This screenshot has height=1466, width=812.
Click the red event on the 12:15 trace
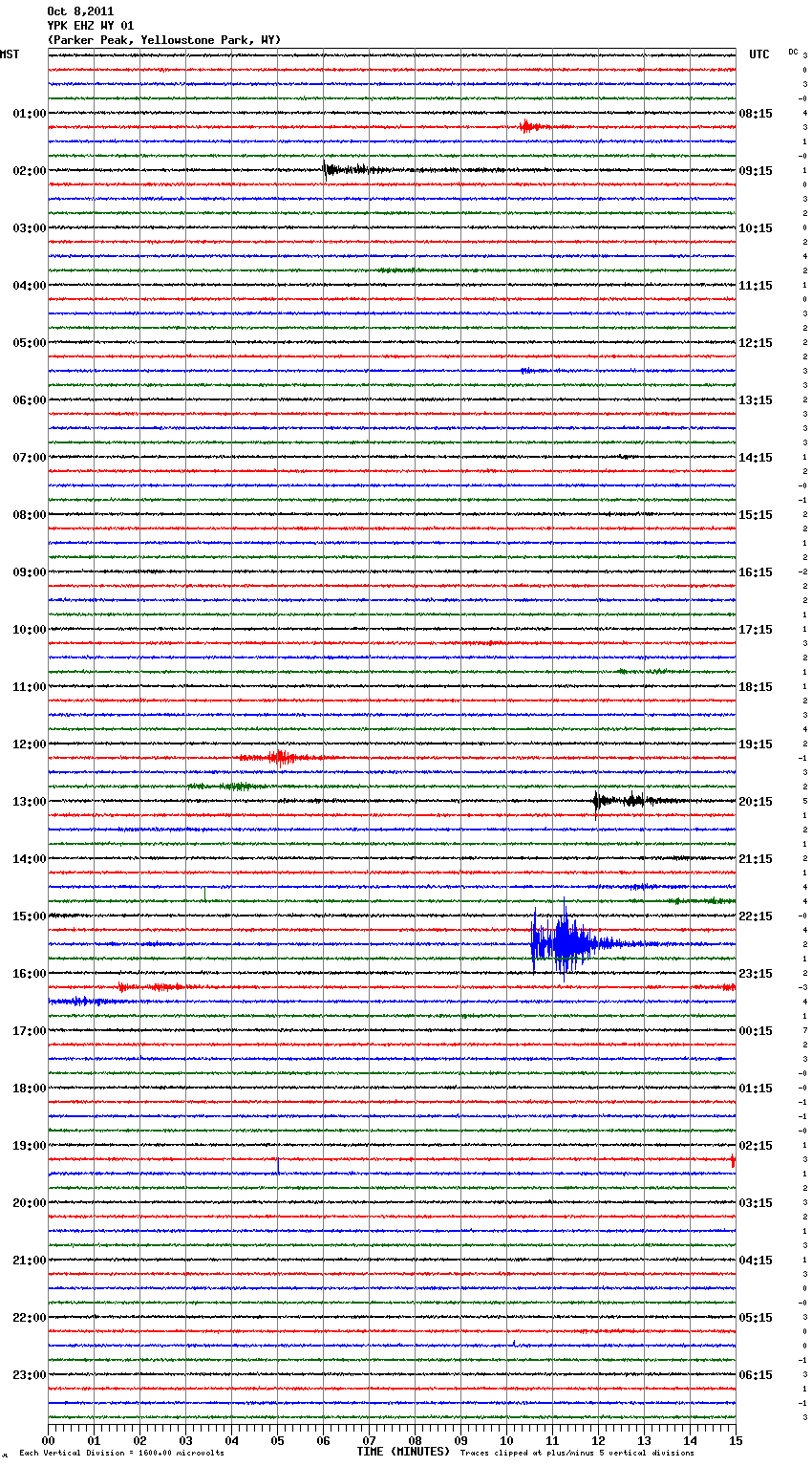click(282, 758)
